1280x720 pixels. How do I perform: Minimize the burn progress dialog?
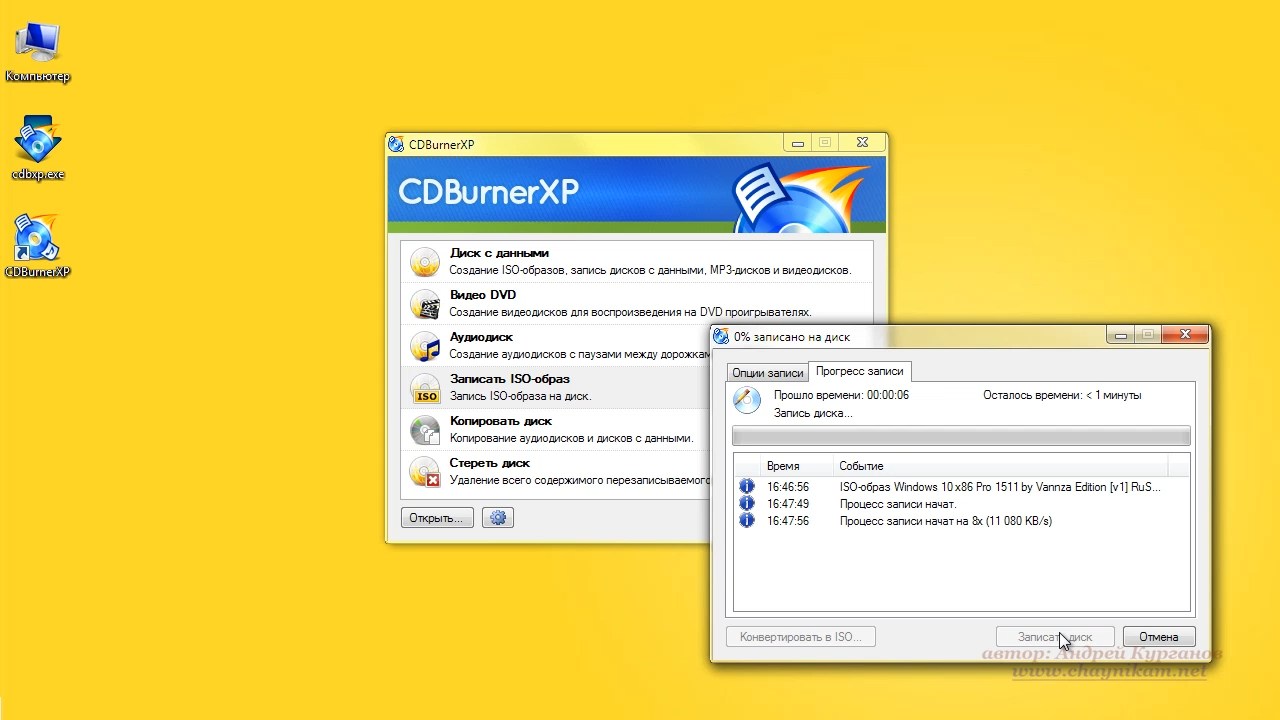[x=1120, y=335]
